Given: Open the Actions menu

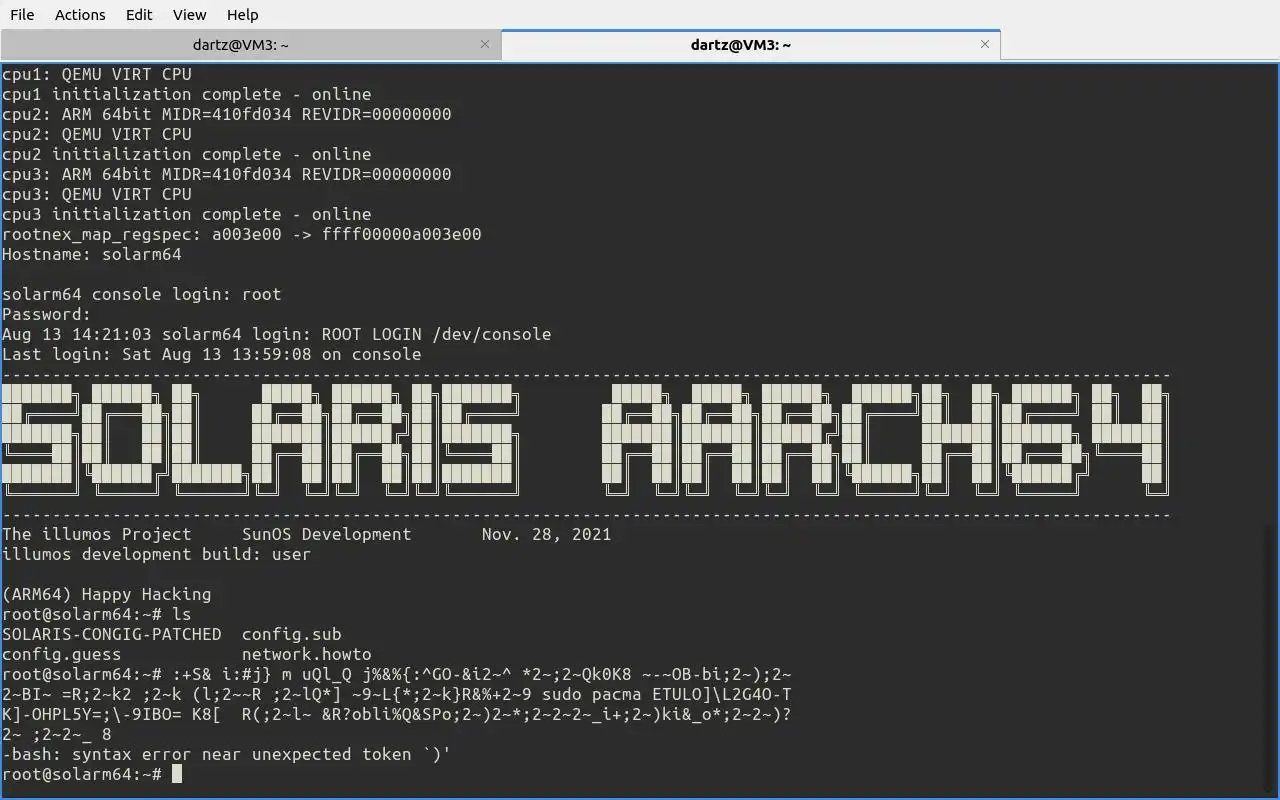Looking at the screenshot, I should pyautogui.click(x=80, y=14).
